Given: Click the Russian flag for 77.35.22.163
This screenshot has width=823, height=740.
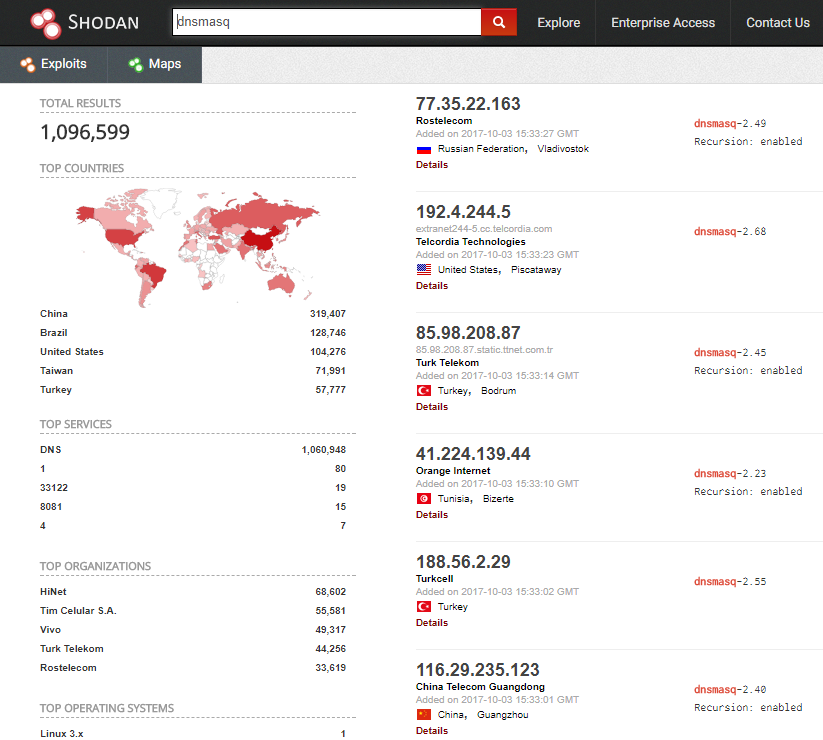Looking at the screenshot, I should click(x=424, y=150).
